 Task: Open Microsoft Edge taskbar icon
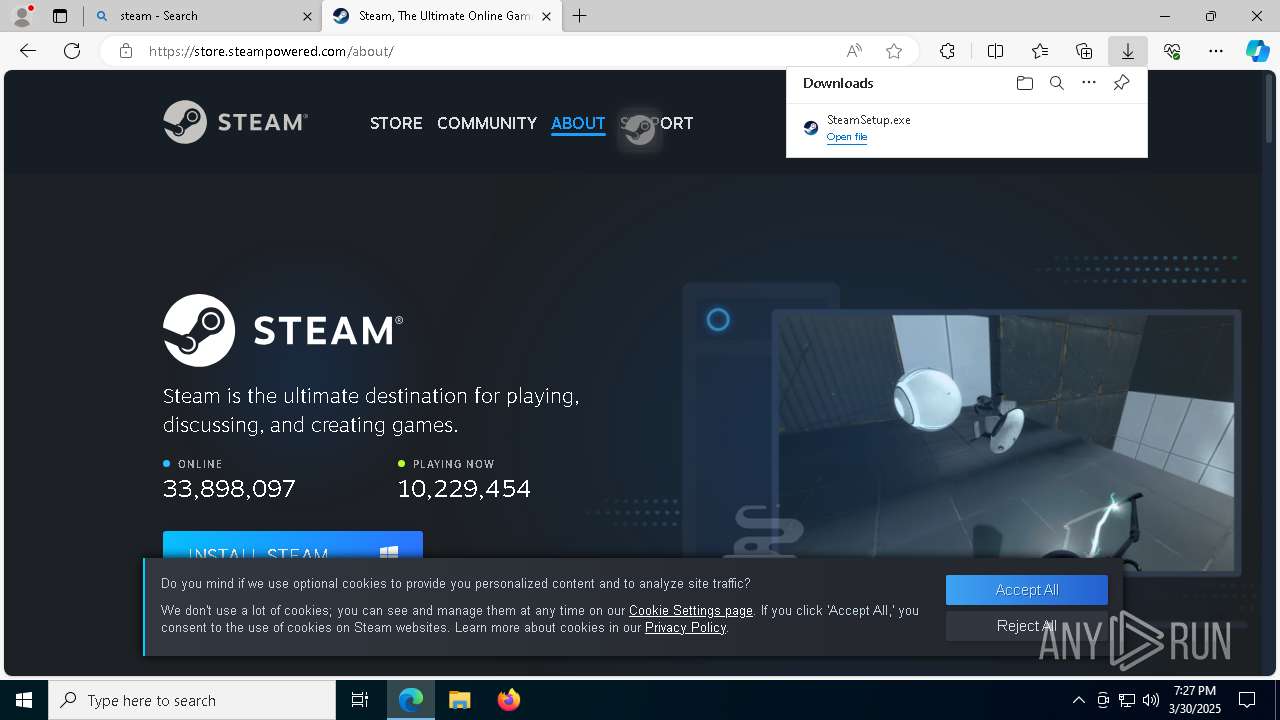[411, 700]
